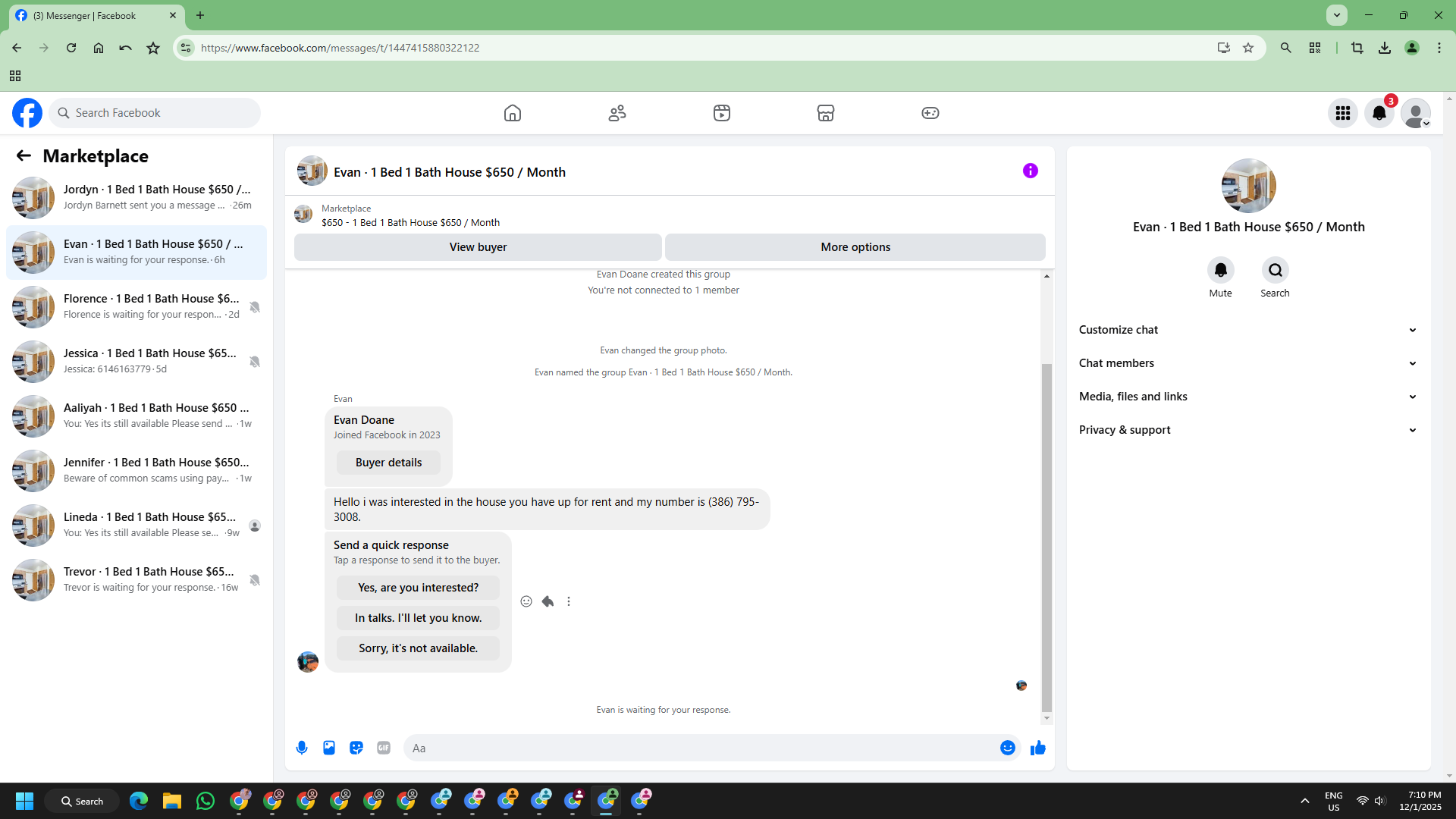Open emoji picker in message box
The image size is (1456, 819).
tap(1008, 748)
